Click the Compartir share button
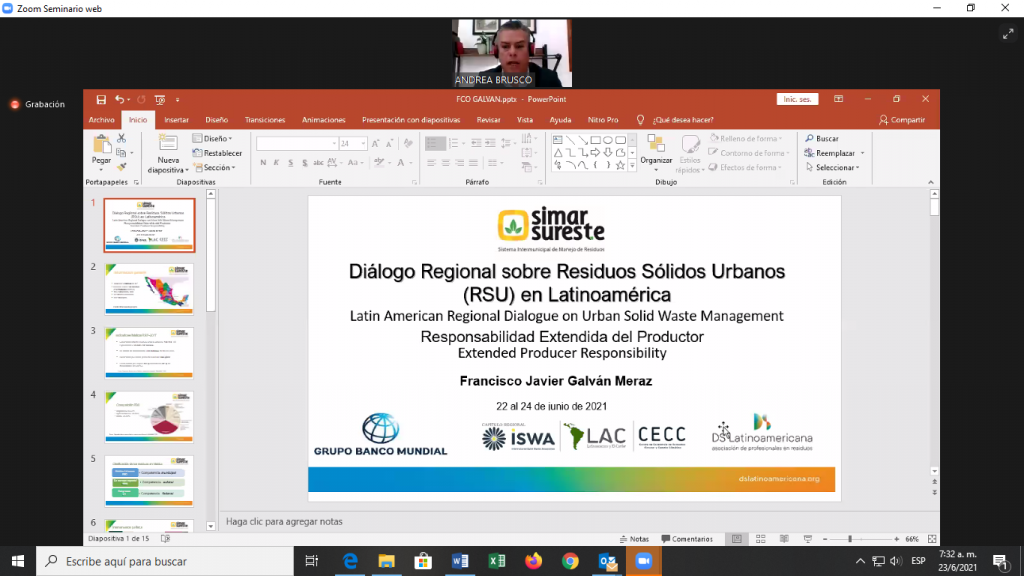This screenshot has width=1024, height=576. tap(902, 120)
